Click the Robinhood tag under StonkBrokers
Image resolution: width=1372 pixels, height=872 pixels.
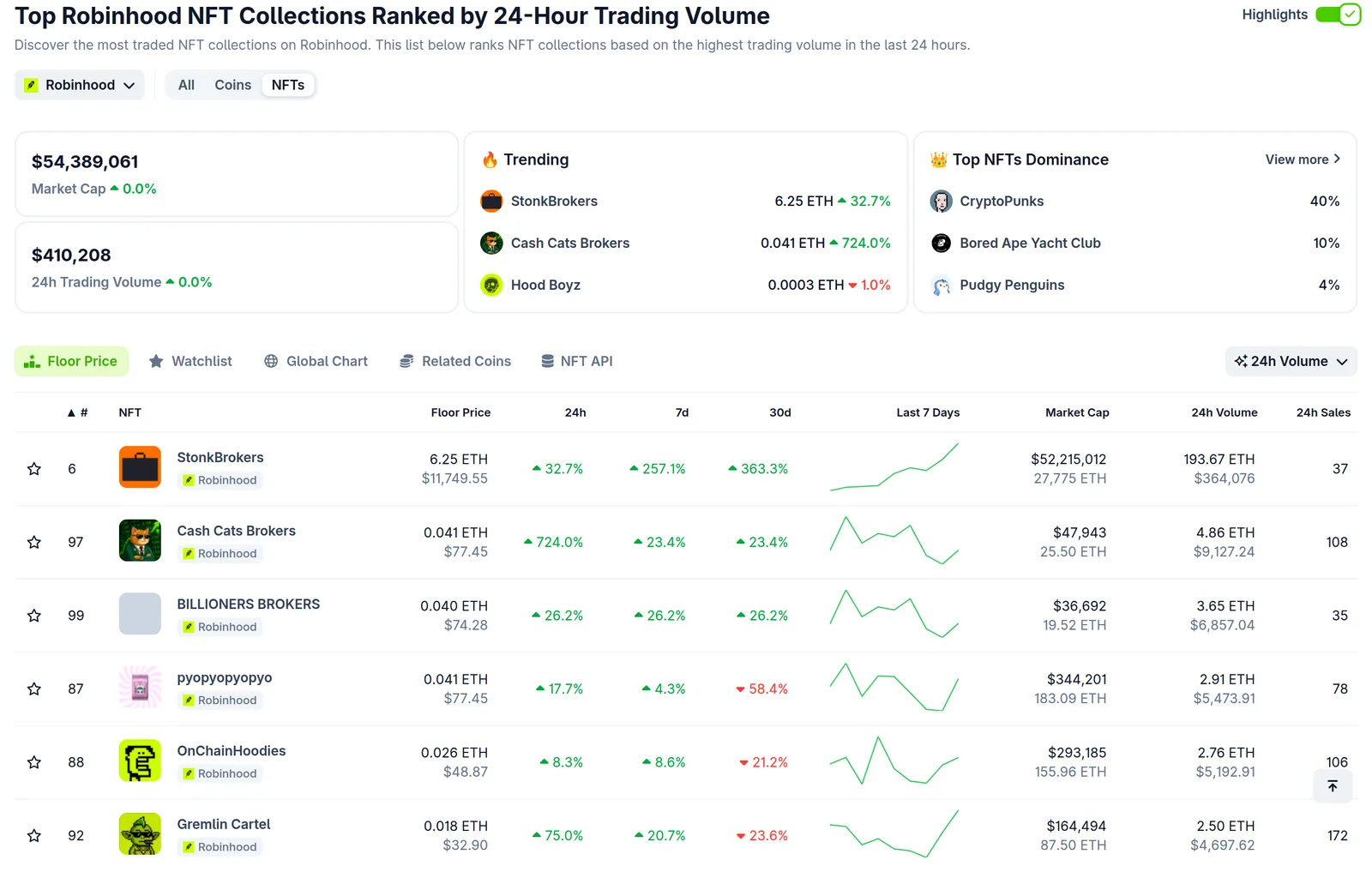click(x=220, y=481)
